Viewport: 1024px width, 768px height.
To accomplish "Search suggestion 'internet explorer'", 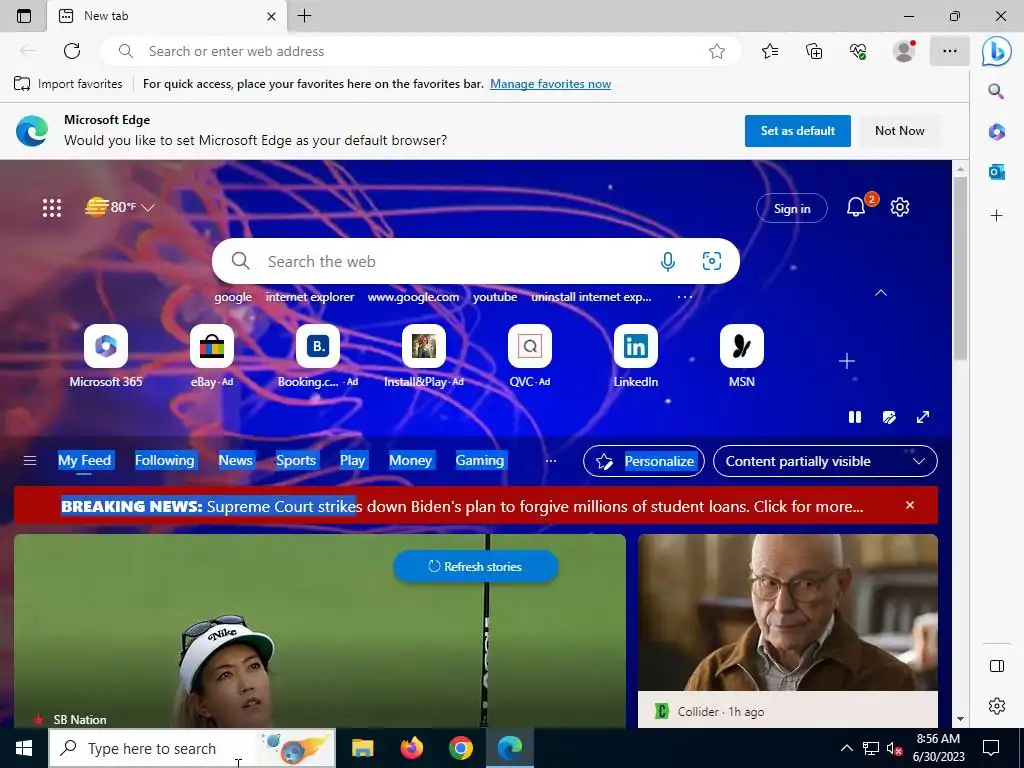I will [x=310, y=297].
